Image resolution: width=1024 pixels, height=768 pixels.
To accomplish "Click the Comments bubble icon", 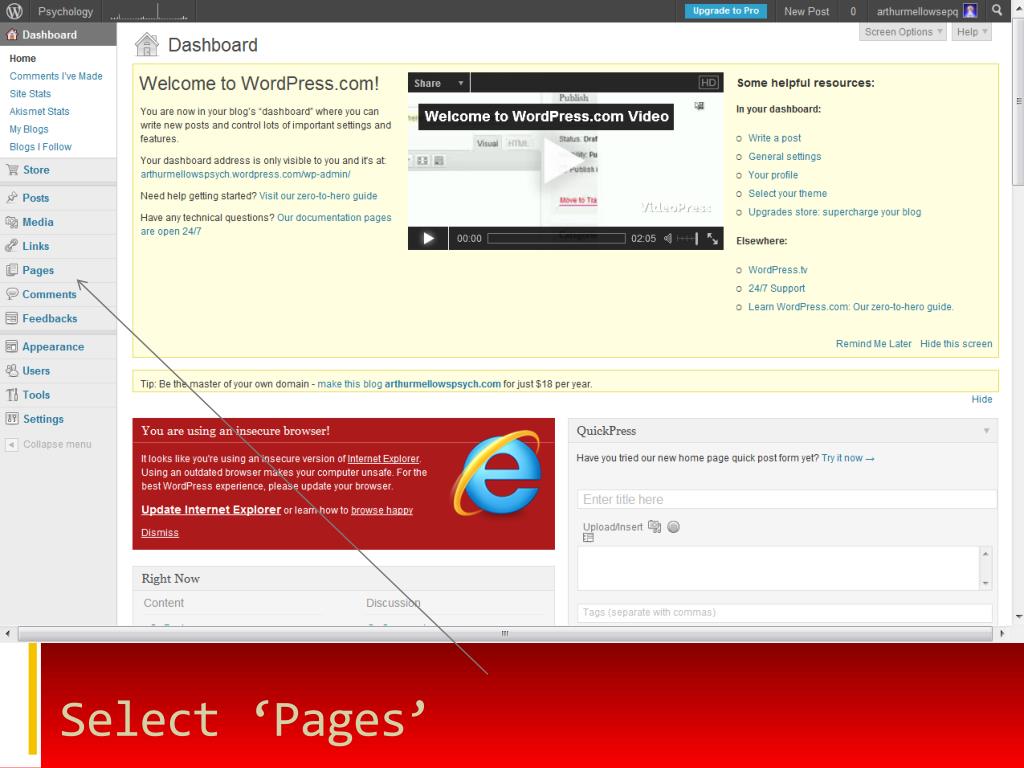I will pyautogui.click(x=12, y=295).
